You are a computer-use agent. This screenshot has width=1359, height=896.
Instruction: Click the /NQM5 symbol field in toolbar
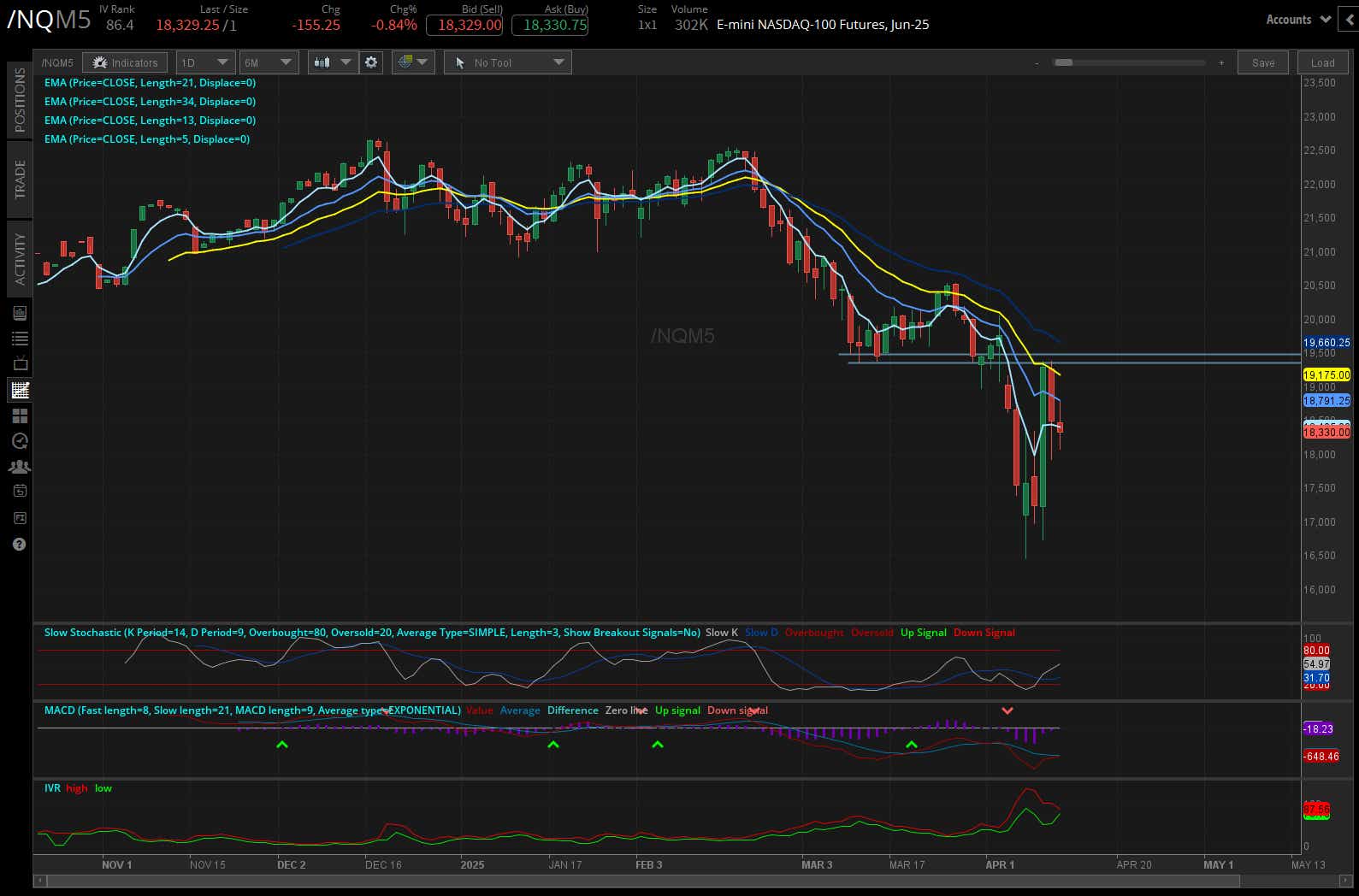coord(57,62)
